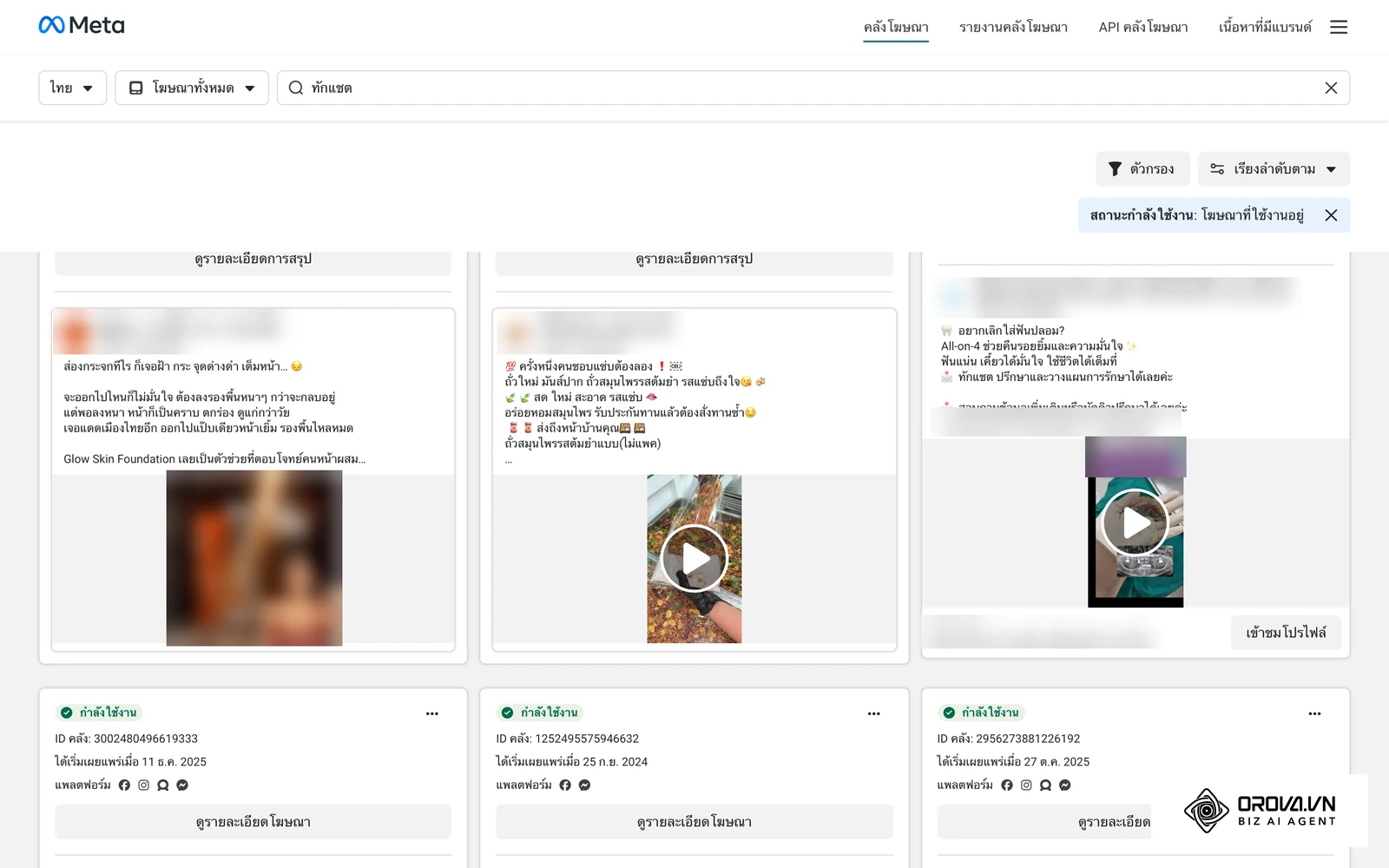View ad details for ID 1252495575946632
Viewport: 1389px width, 868px height.
point(694,822)
